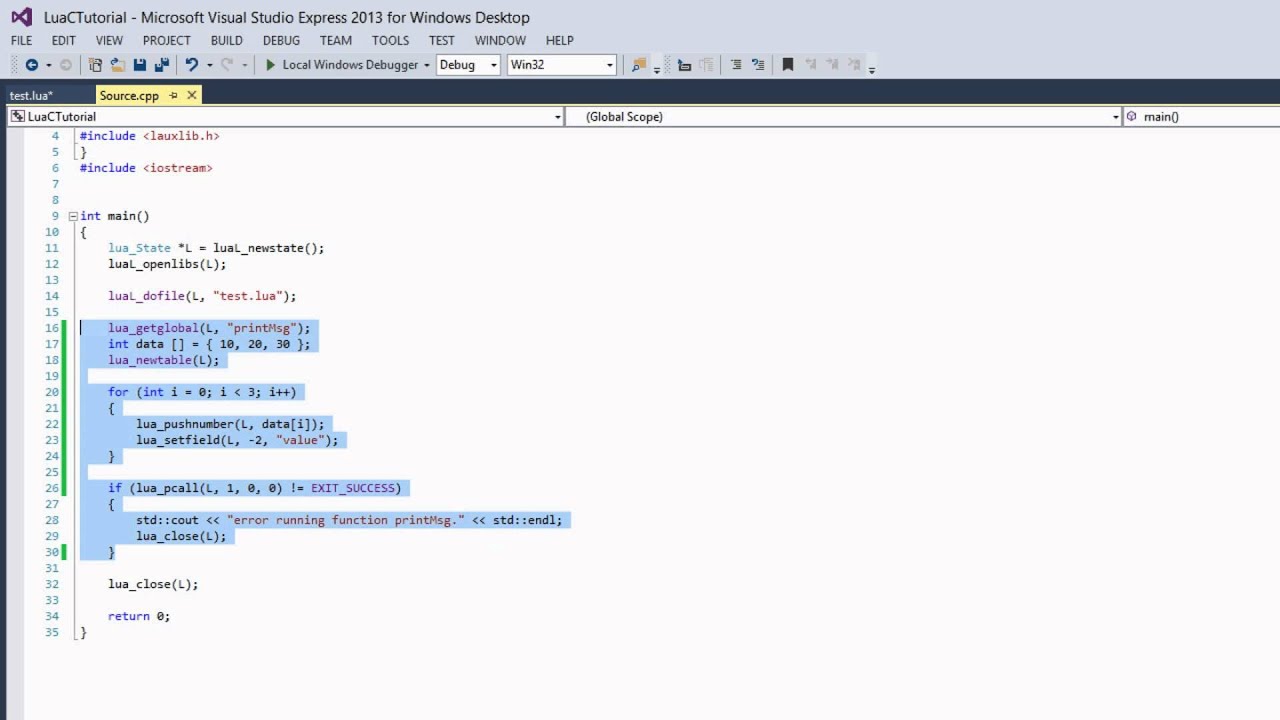
Task: Switch to the test.lua* tab
Action: 31,95
